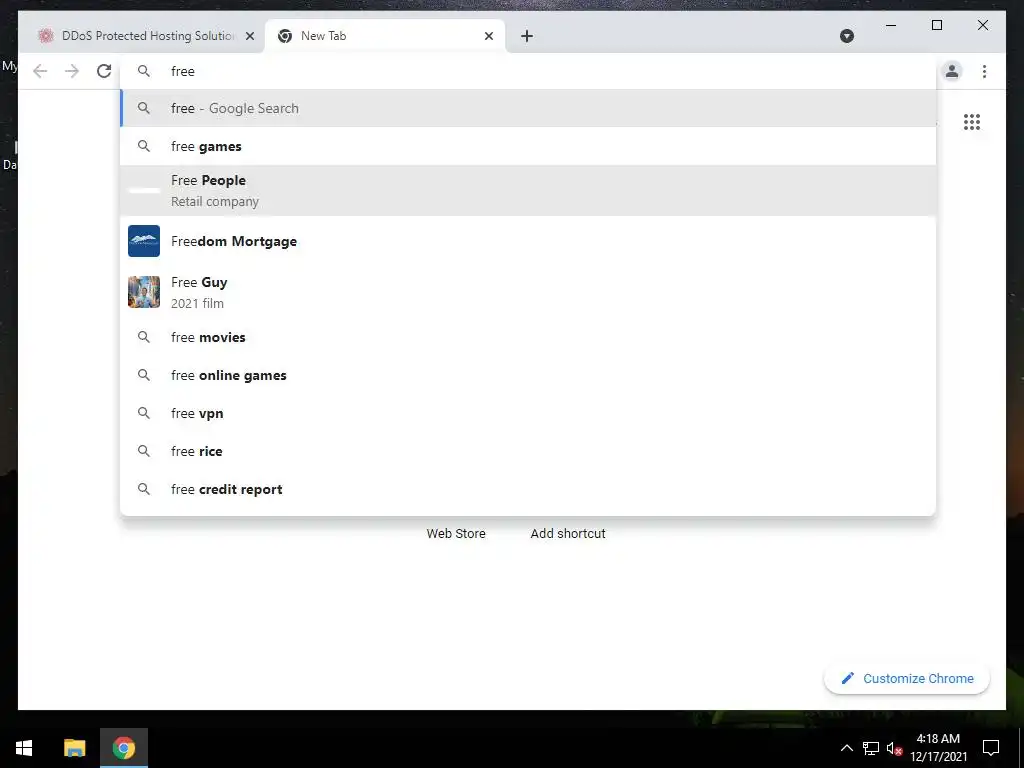Viewport: 1024px width, 768px height.
Task: Click the tab search dropdown arrow icon
Action: [847, 36]
